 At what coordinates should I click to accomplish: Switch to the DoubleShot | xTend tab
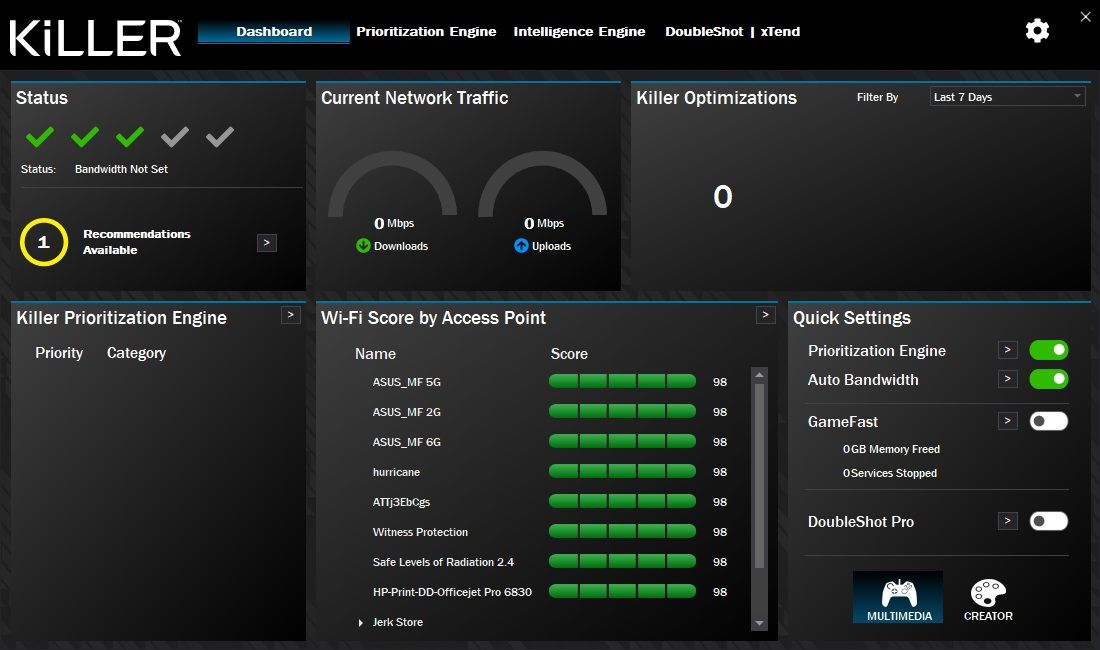click(732, 32)
